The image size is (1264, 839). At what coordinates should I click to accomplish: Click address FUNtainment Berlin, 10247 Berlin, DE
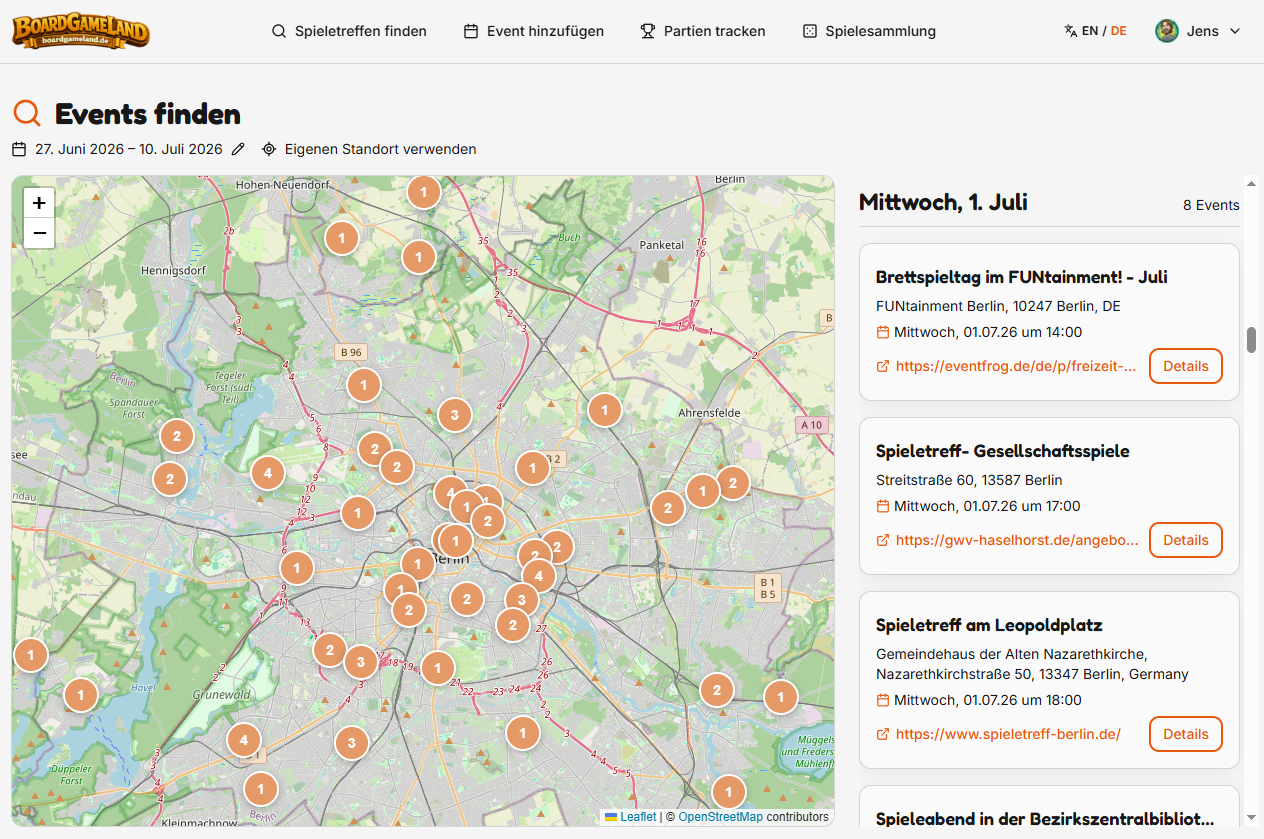tap(998, 306)
